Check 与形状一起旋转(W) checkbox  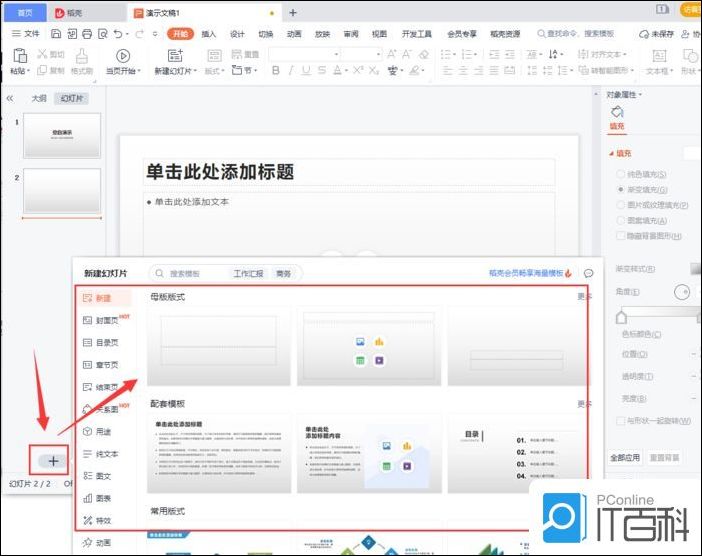click(x=621, y=420)
